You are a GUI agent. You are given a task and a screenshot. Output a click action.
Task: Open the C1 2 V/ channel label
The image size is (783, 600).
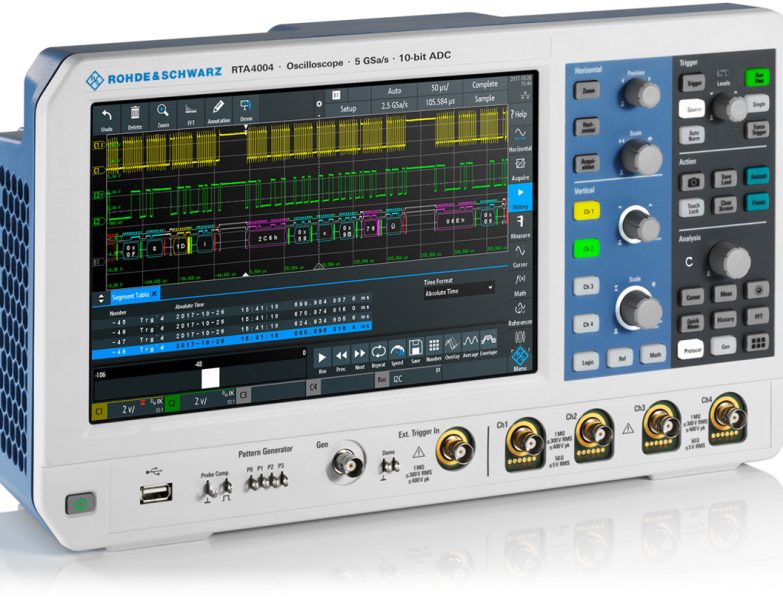tap(128, 409)
